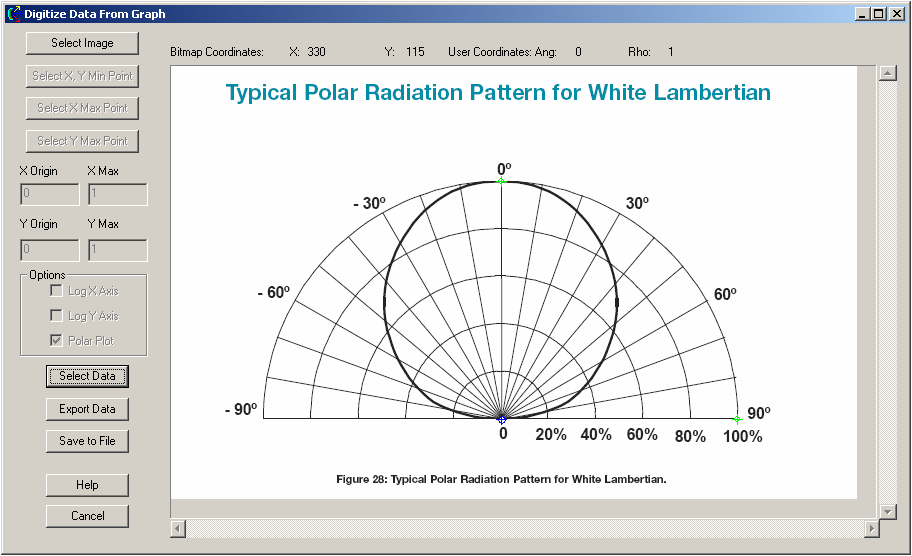Click the blue origin marker on plot
912x556 pixels.
click(x=502, y=419)
